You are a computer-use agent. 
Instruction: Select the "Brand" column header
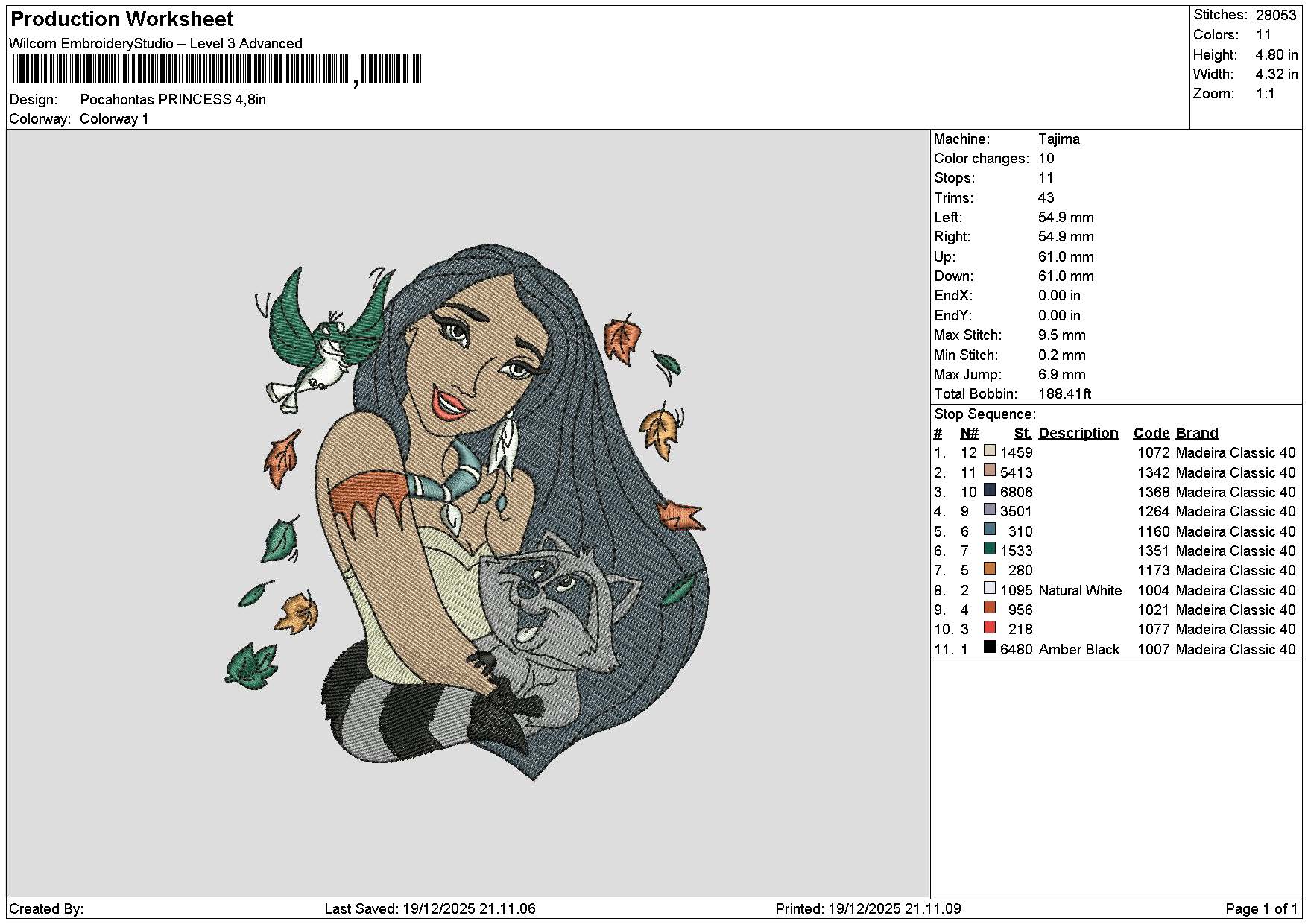[x=1197, y=434]
